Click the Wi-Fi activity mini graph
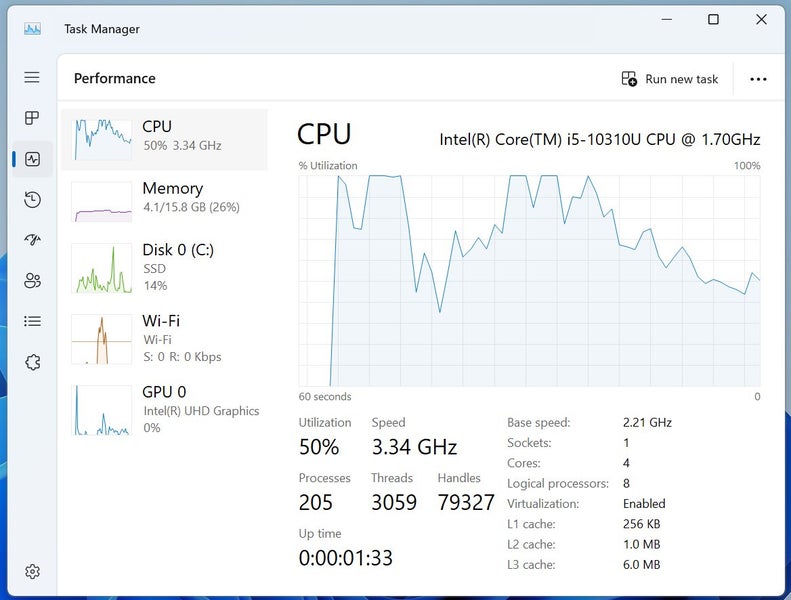Screen dimensions: 791x600 (x=102, y=339)
